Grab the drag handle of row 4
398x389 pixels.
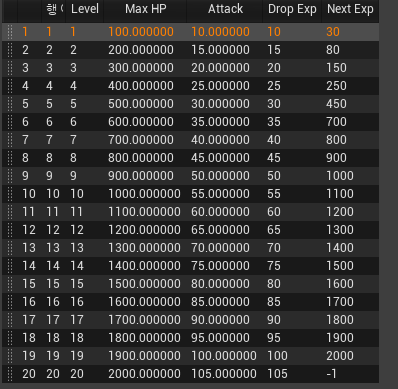(x=10, y=86)
